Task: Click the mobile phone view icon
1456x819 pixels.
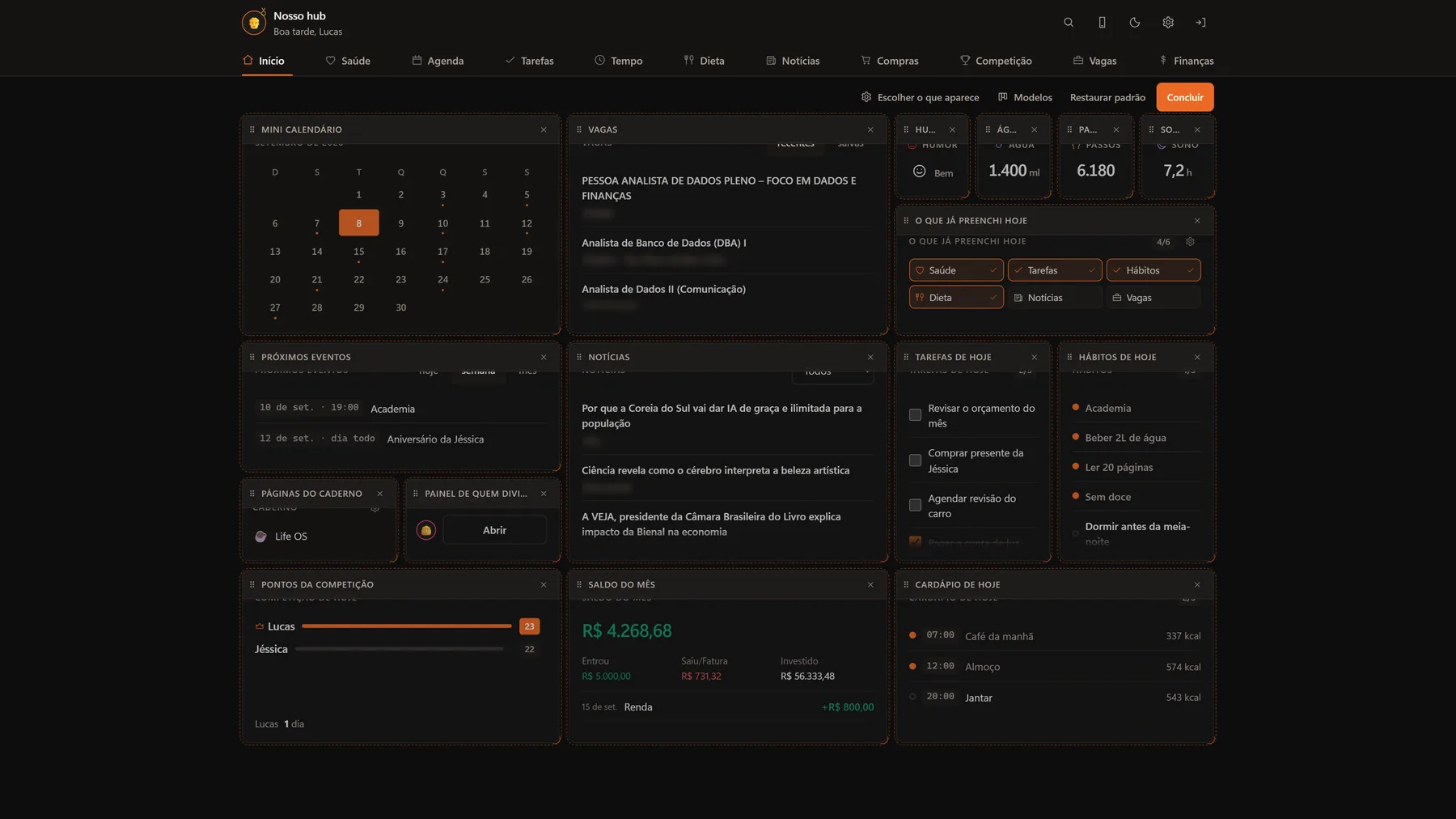Action: (1102, 23)
